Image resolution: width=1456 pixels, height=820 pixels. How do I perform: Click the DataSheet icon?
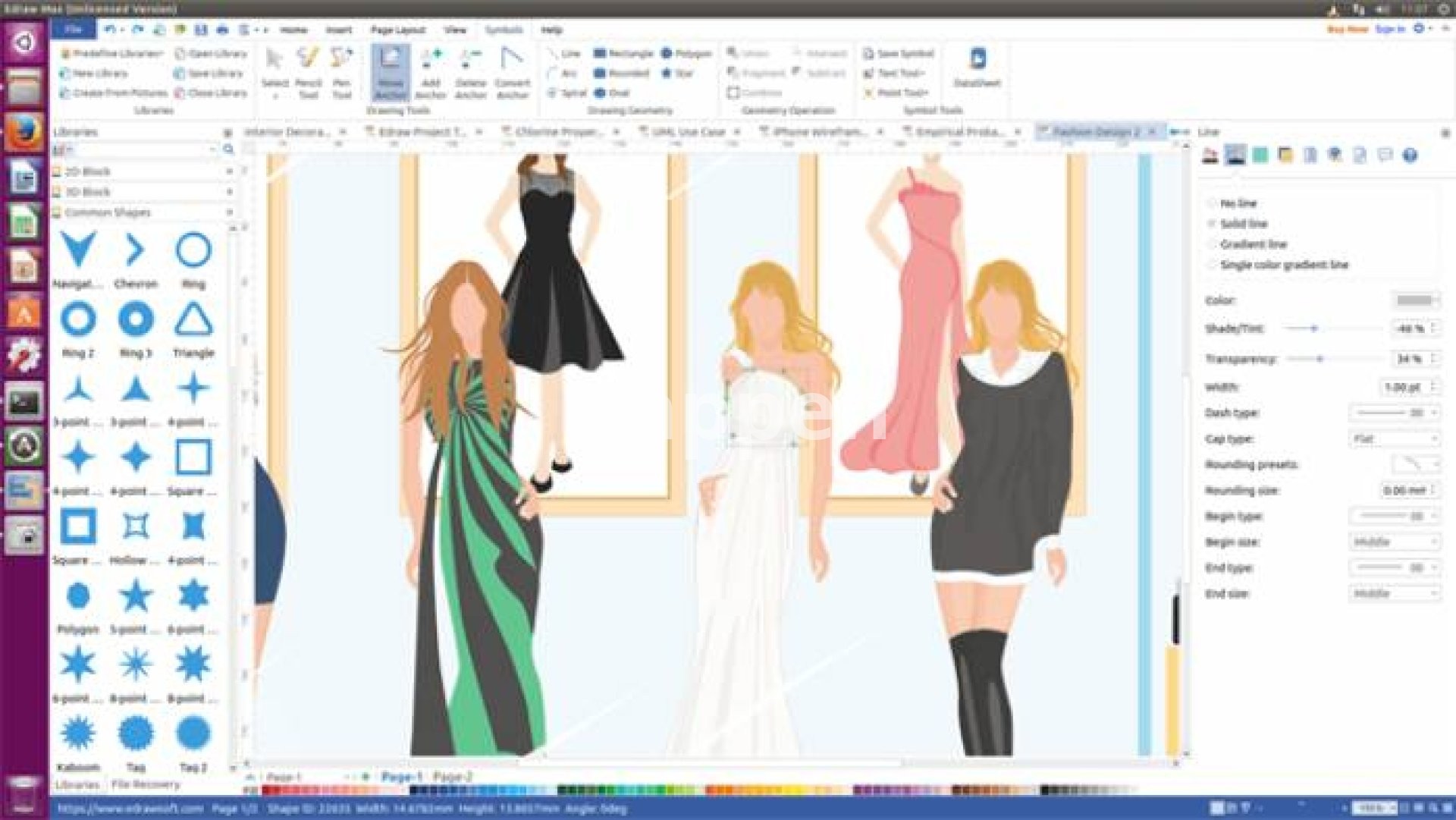977,68
